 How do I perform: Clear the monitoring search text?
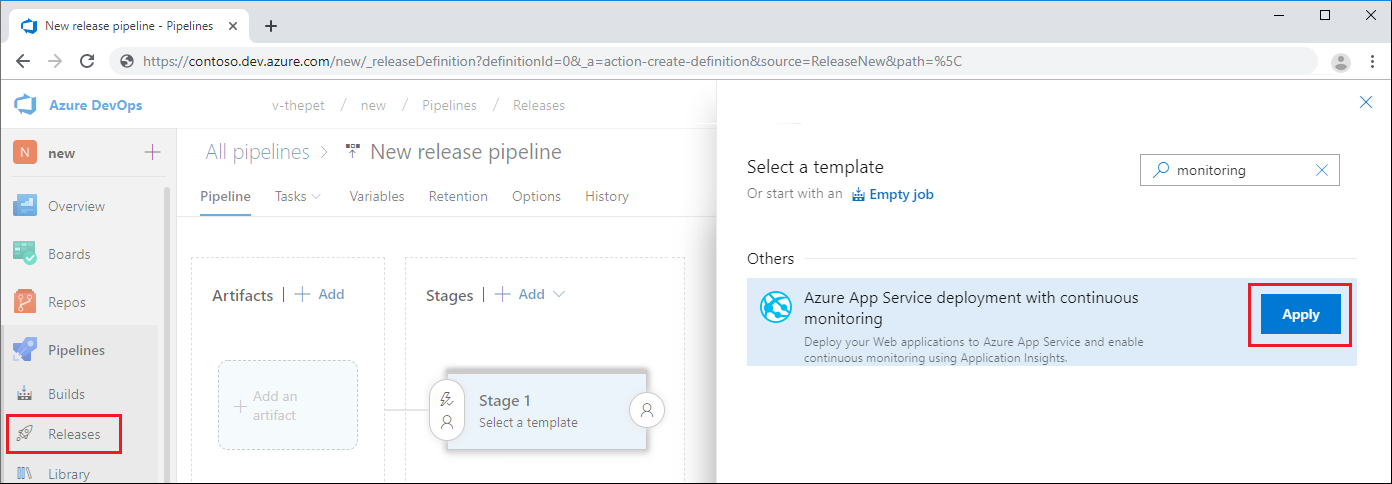click(1321, 170)
